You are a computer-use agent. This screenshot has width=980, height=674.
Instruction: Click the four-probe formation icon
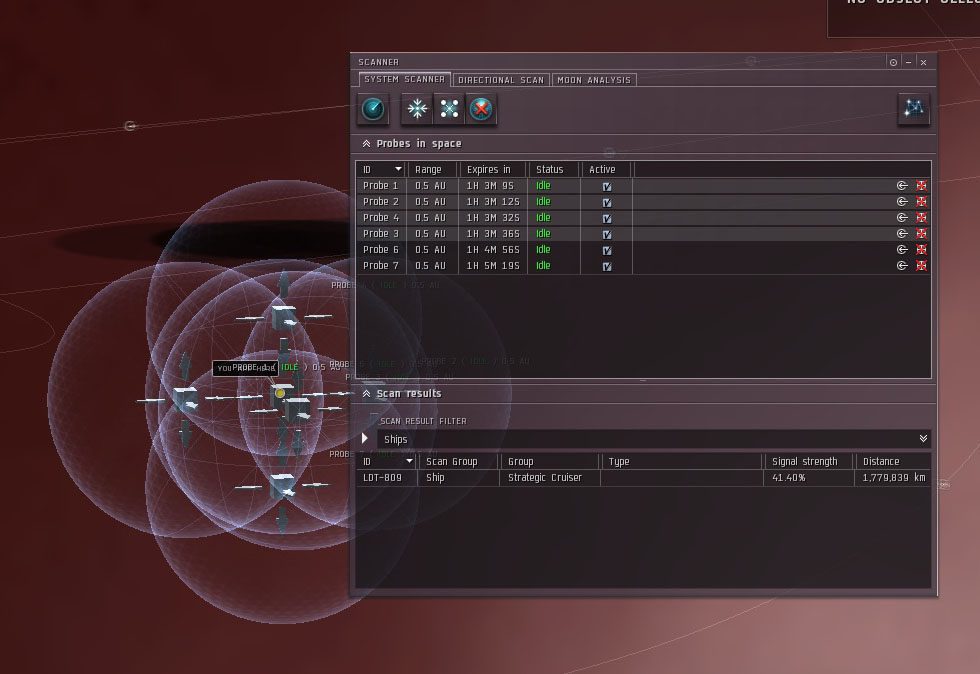pyautogui.click(x=449, y=109)
